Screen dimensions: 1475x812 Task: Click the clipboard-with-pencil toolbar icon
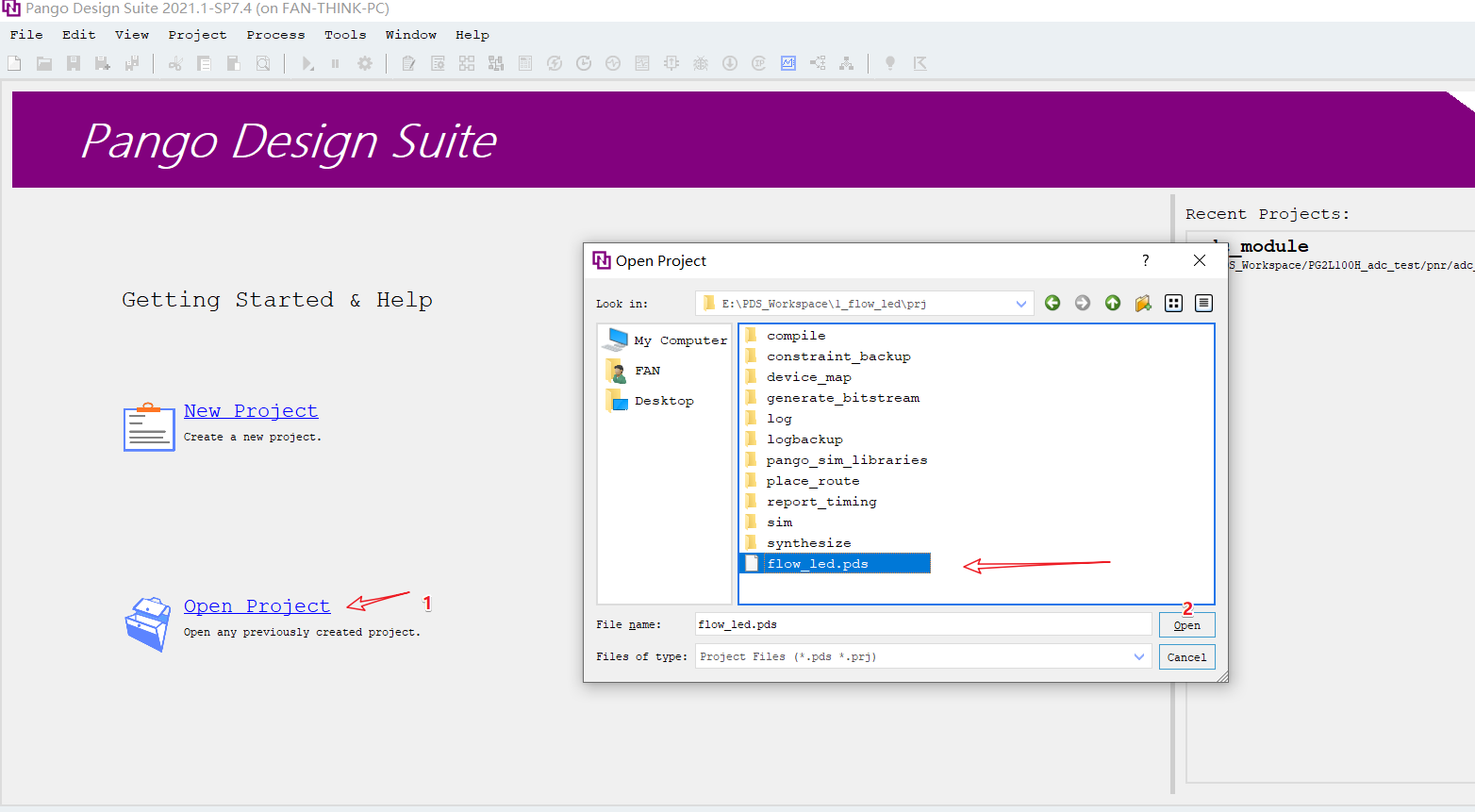click(x=408, y=63)
